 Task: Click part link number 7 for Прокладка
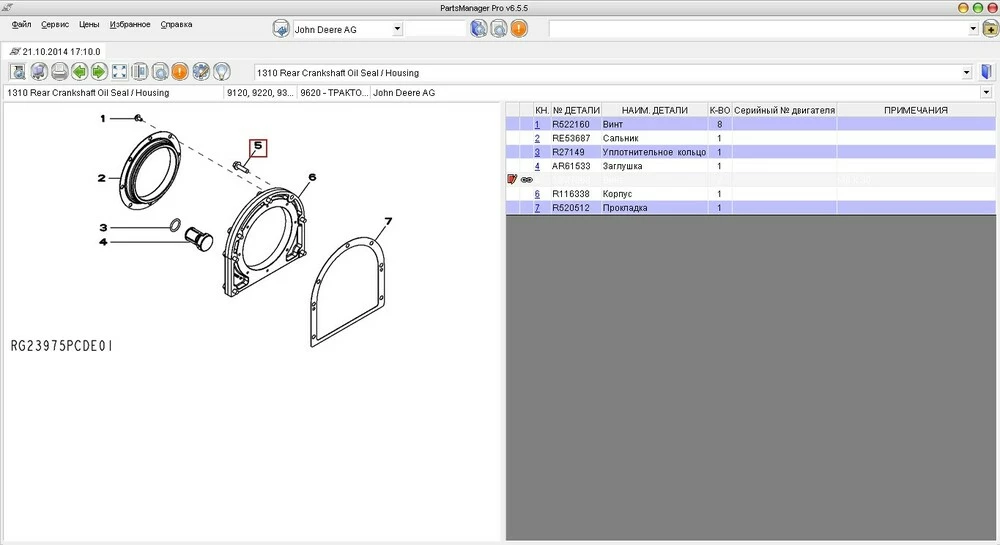click(x=537, y=208)
